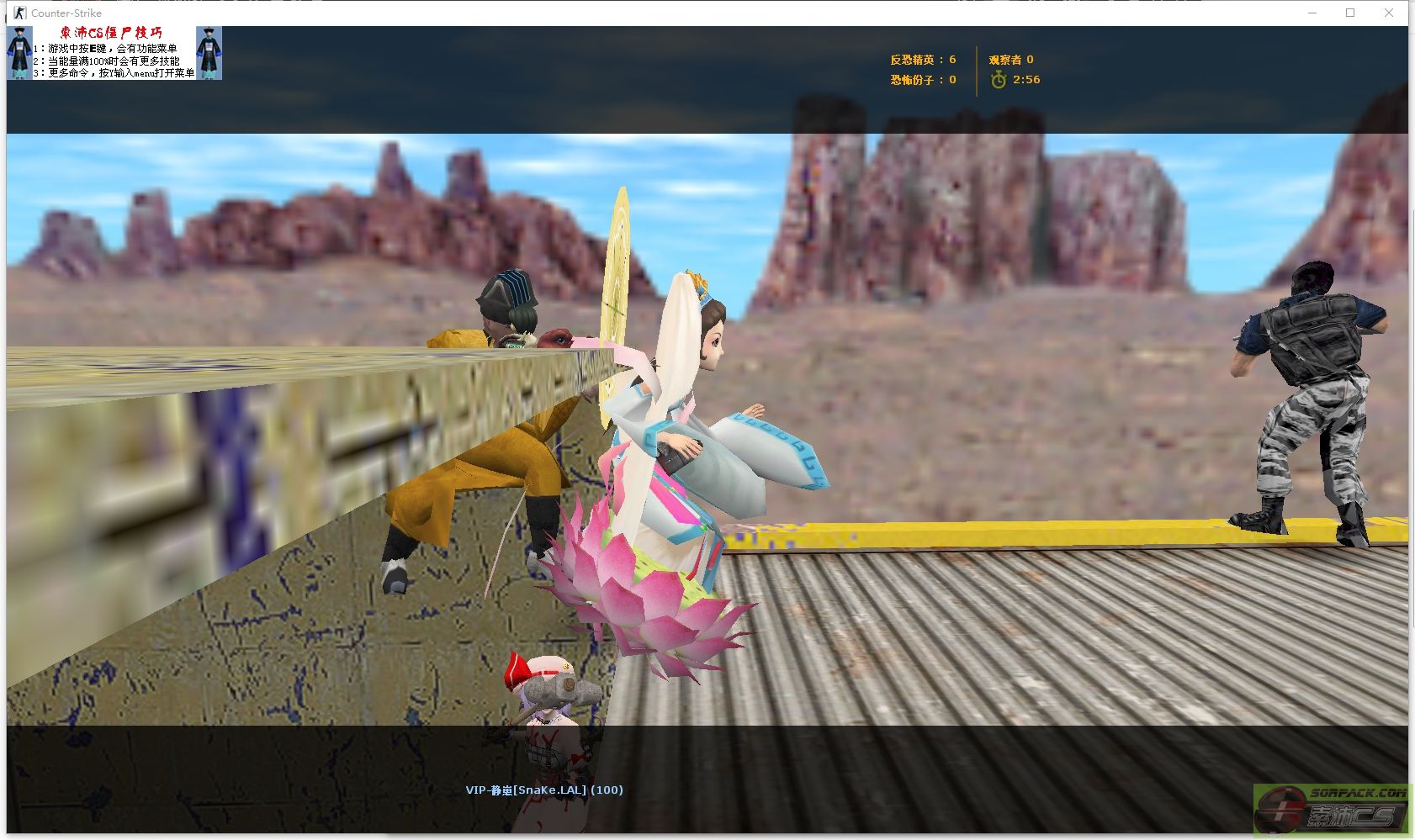This screenshot has width=1415, height=840.
Task: Click the 观察者 spectator count
Action: (x=1010, y=60)
